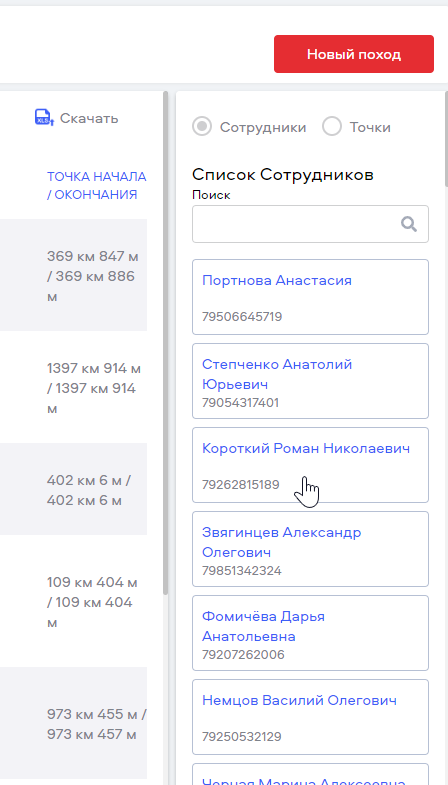
Task: Click the table's vertical scrollbar
Action: coord(166,343)
